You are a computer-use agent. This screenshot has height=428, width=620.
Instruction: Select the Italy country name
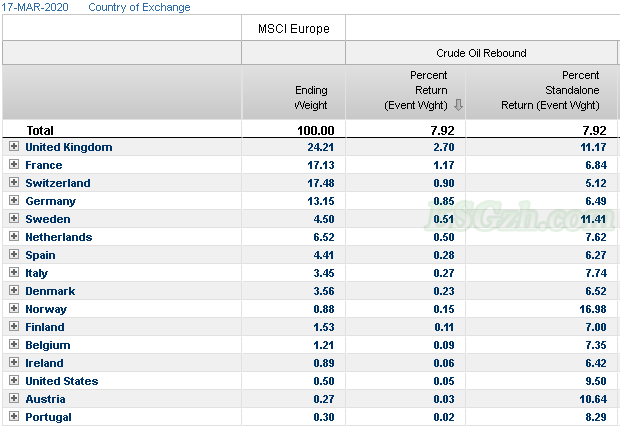(36, 273)
